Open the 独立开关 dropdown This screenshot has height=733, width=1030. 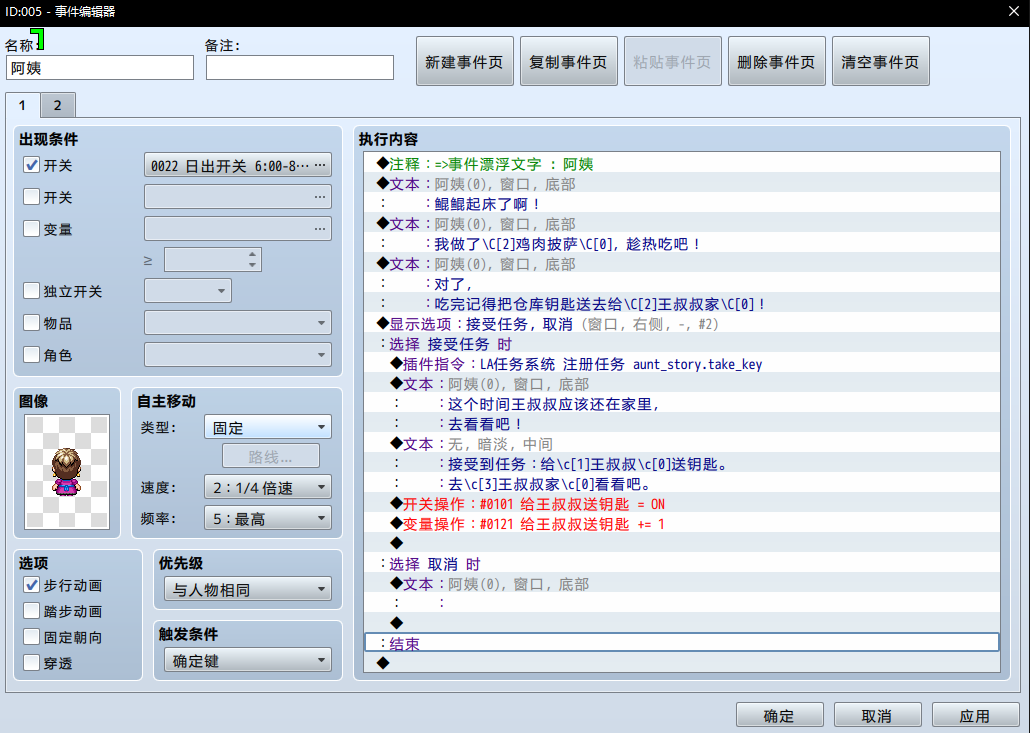pos(188,290)
